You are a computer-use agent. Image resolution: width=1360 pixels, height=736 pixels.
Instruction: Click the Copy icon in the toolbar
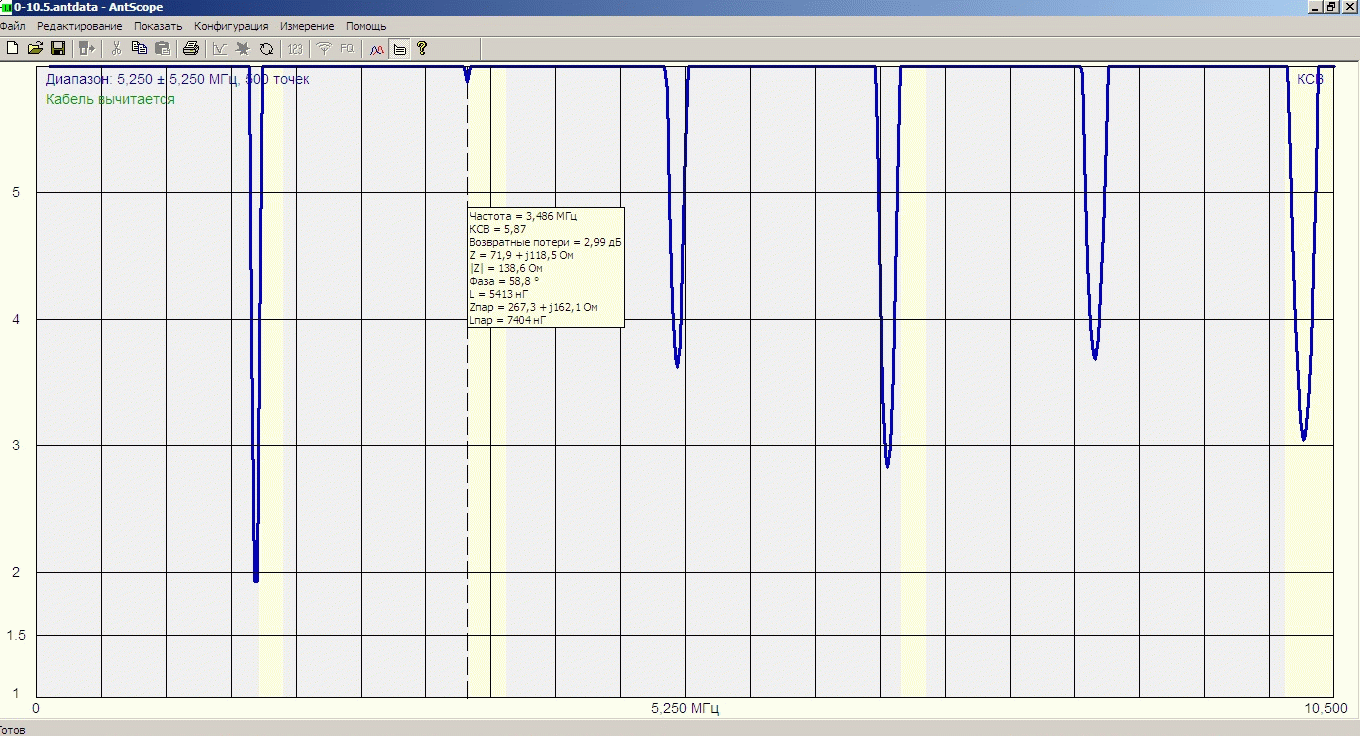[x=139, y=48]
